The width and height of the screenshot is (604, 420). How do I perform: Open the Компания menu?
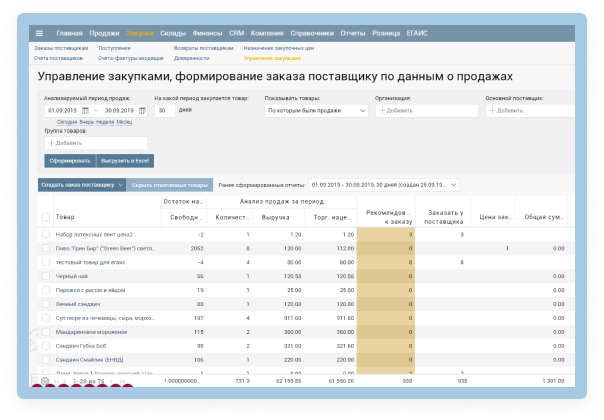point(267,33)
